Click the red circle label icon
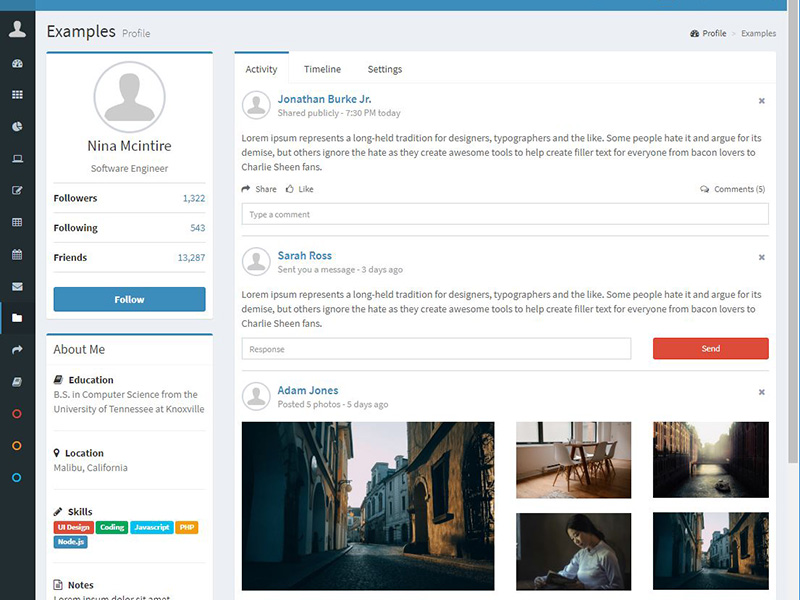This screenshot has width=800, height=600. pos(17,414)
